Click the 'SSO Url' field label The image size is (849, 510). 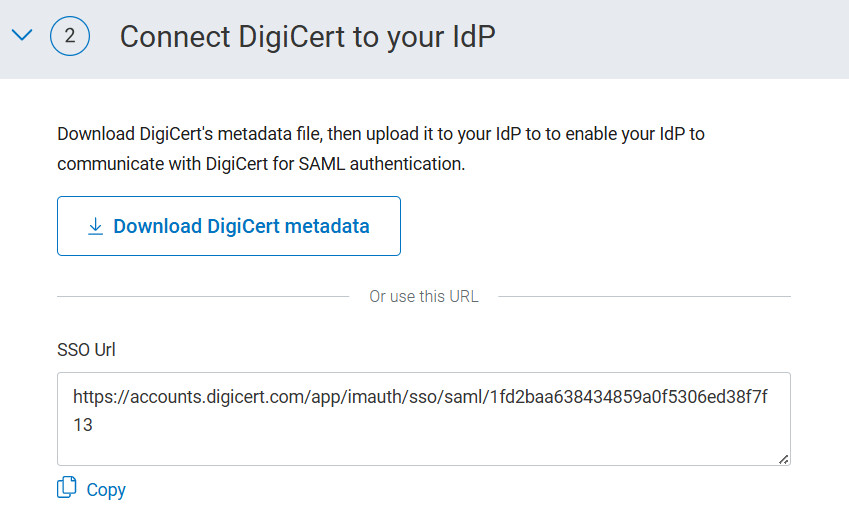86,349
